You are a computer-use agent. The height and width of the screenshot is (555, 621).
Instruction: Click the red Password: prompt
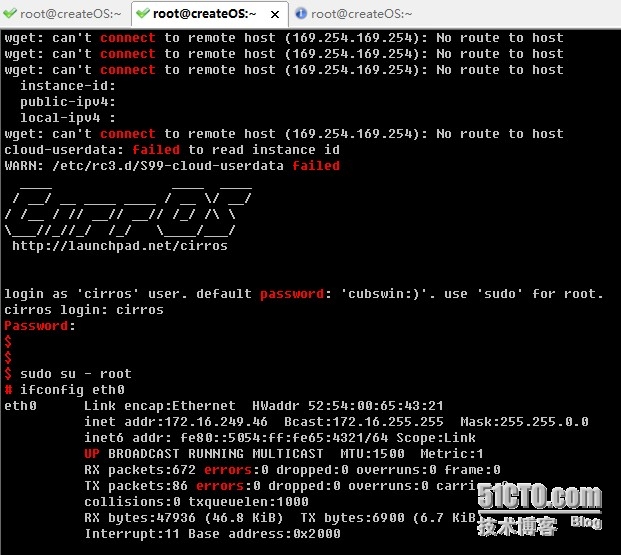(40, 326)
